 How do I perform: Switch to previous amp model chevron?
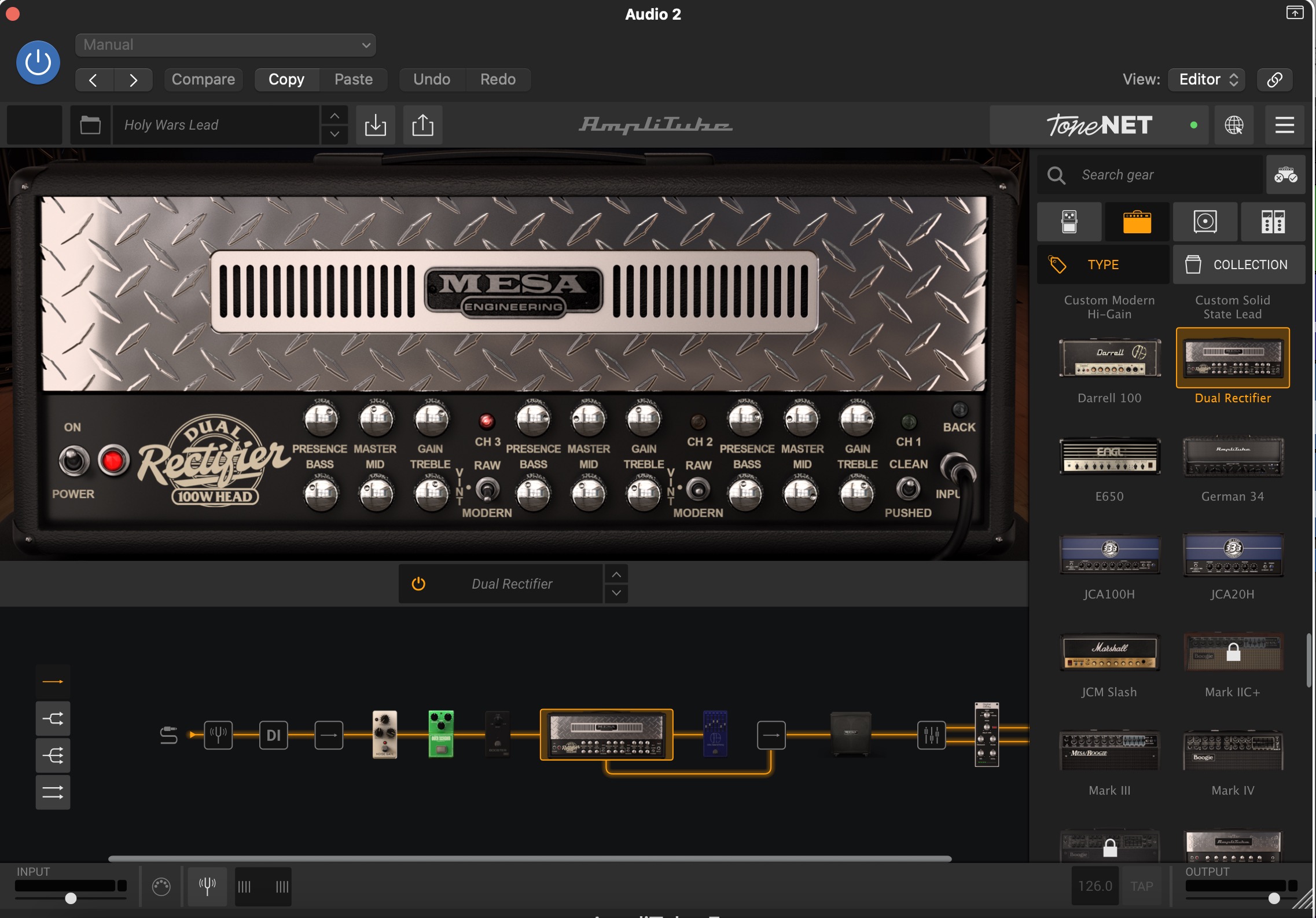coord(616,575)
